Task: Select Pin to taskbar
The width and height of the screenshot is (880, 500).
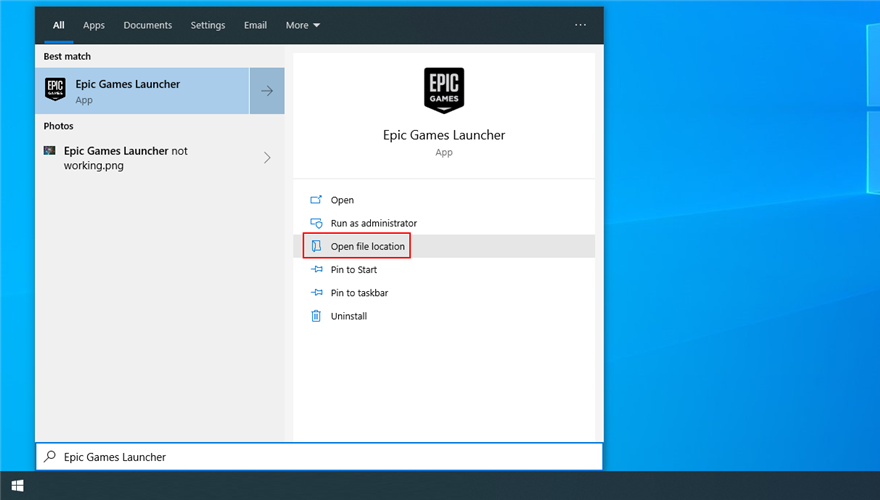Action: point(443,292)
